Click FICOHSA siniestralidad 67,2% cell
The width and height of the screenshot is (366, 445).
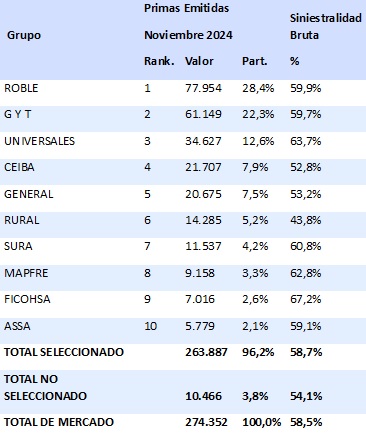[x=305, y=299]
